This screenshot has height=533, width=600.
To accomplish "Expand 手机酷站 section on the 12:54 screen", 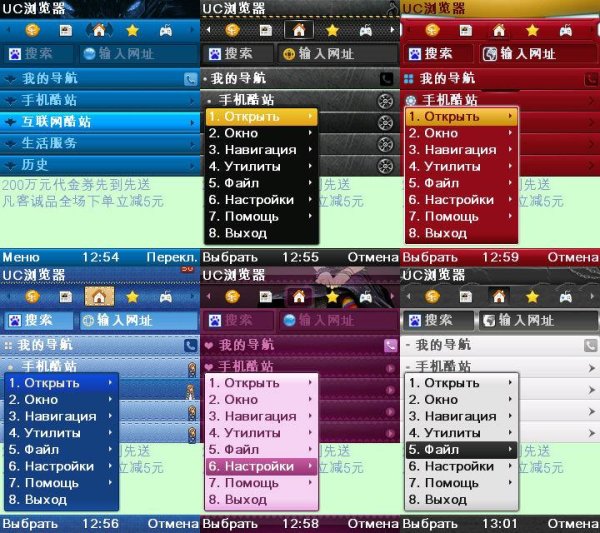I will [100, 100].
